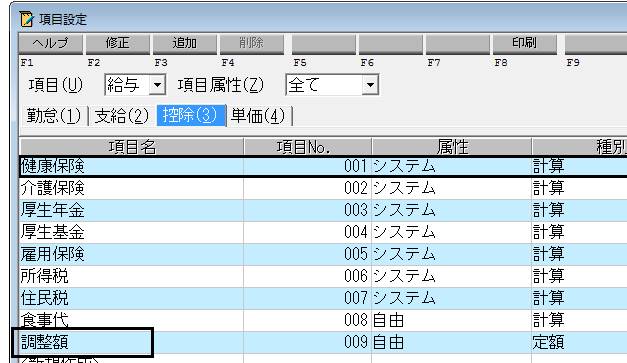Click the blank F7 function button
The height and width of the screenshot is (363, 627).
coord(458,44)
